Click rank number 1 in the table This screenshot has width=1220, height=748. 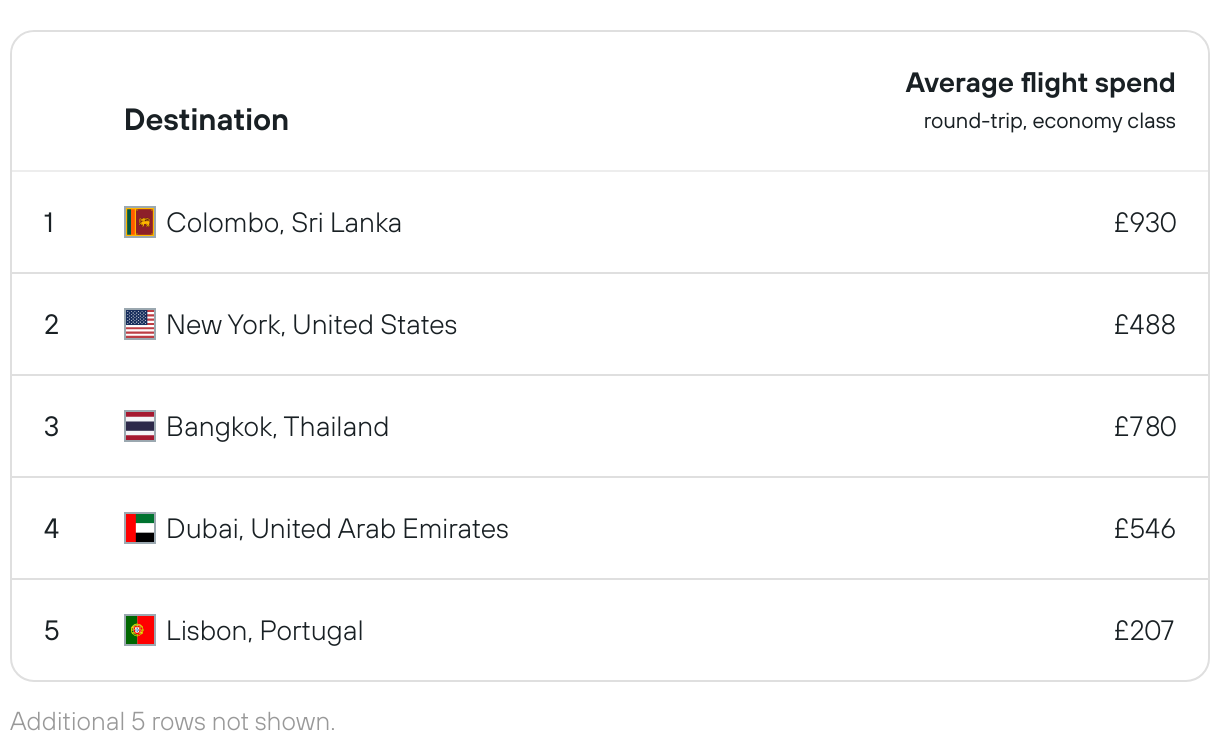click(49, 222)
